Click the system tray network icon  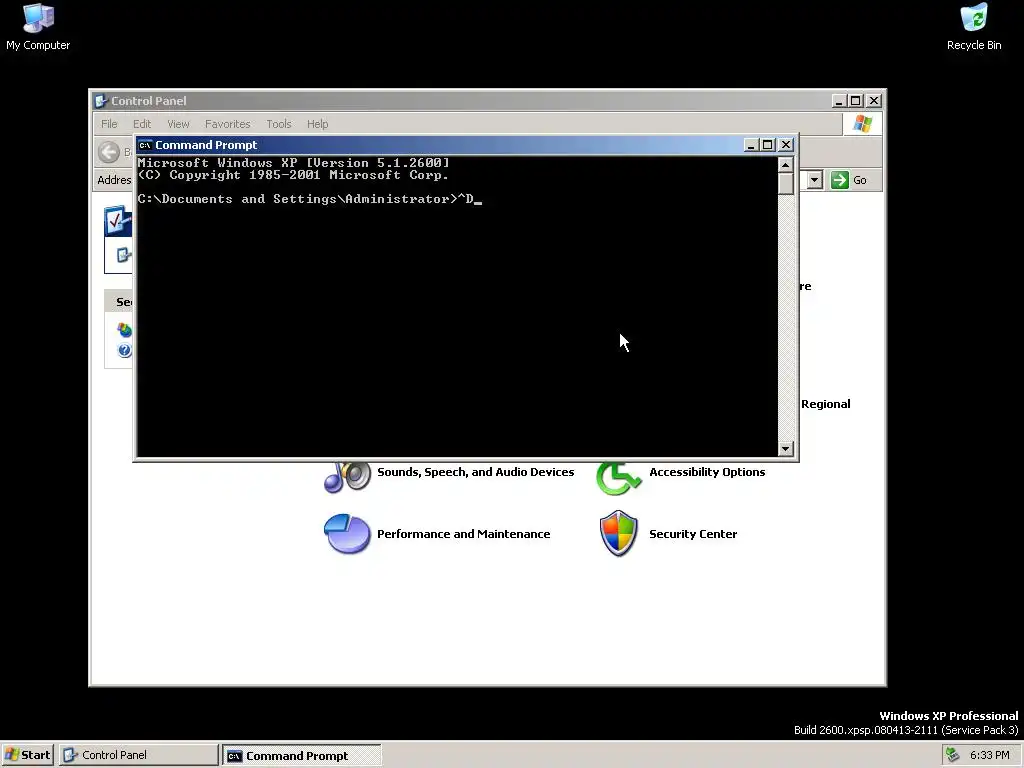click(953, 755)
